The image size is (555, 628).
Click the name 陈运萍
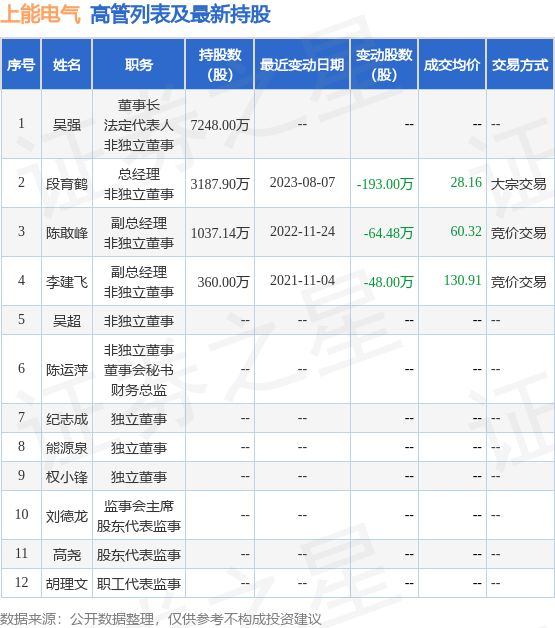coord(67,370)
